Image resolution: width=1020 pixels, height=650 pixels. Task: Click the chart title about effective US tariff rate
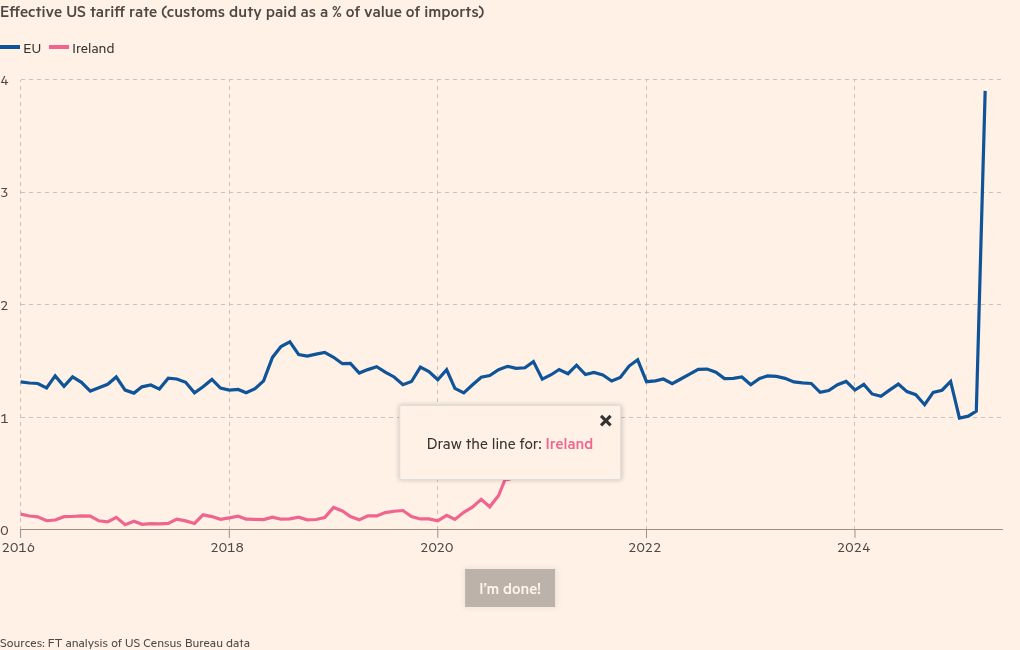point(242,12)
